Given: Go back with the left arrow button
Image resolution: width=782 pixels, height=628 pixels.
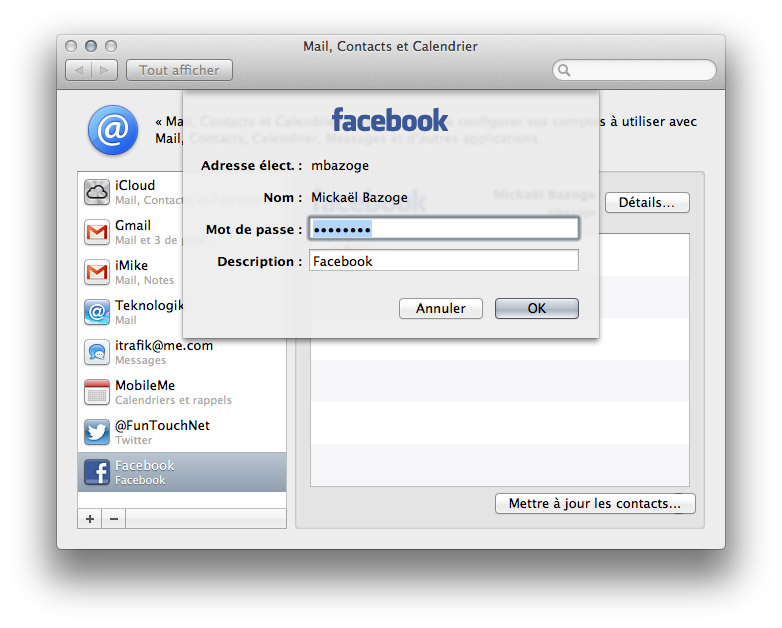Looking at the screenshot, I should pyautogui.click(x=78, y=70).
